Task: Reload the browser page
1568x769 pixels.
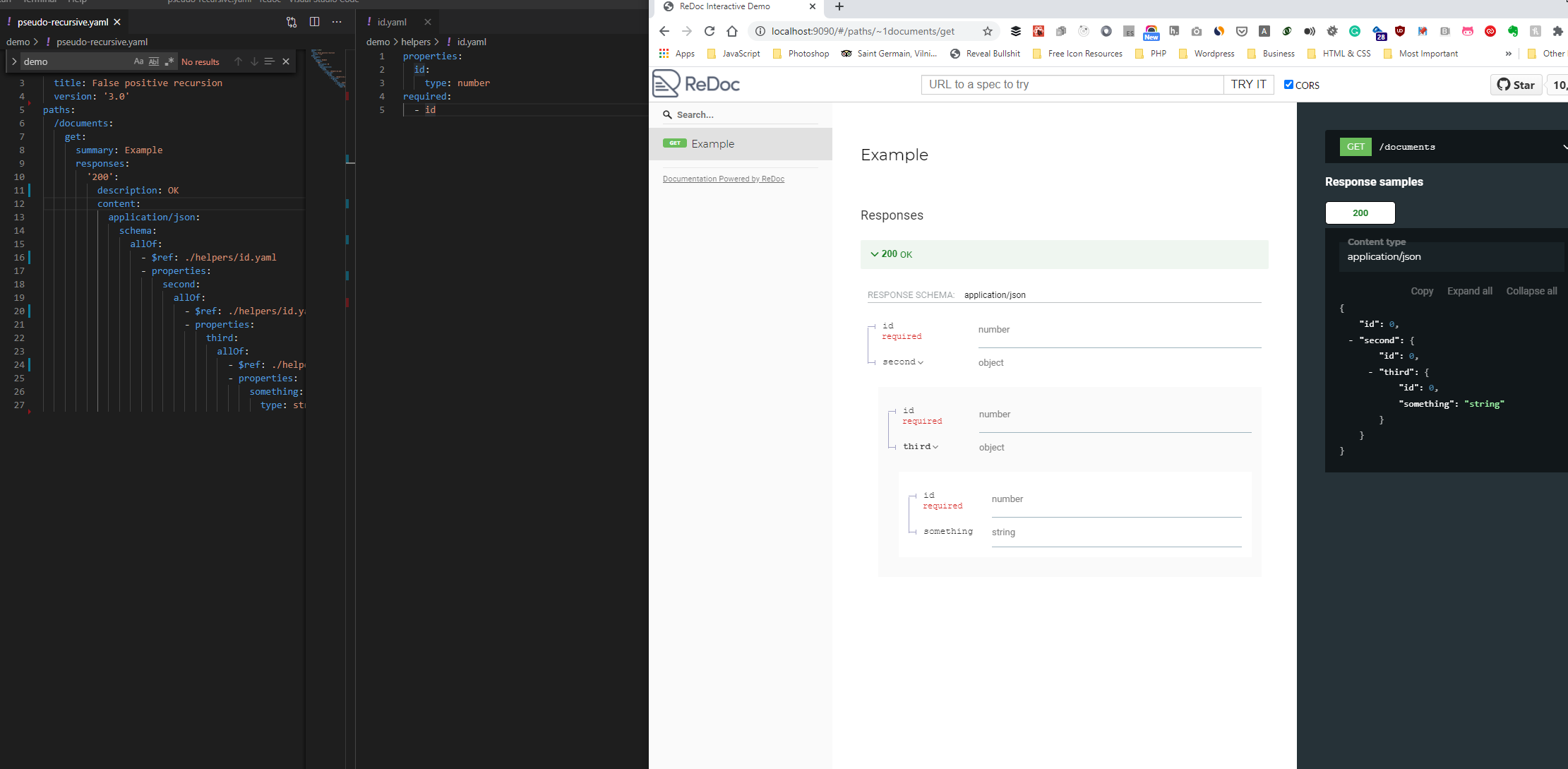Action: click(710, 31)
